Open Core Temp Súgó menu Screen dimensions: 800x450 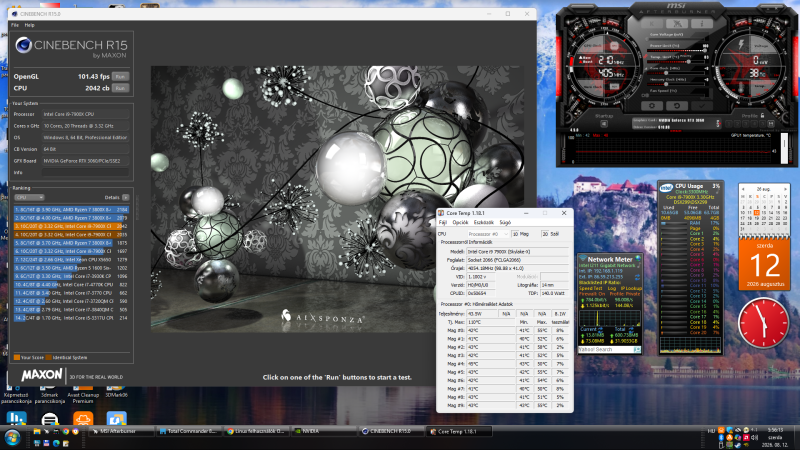click(x=505, y=222)
